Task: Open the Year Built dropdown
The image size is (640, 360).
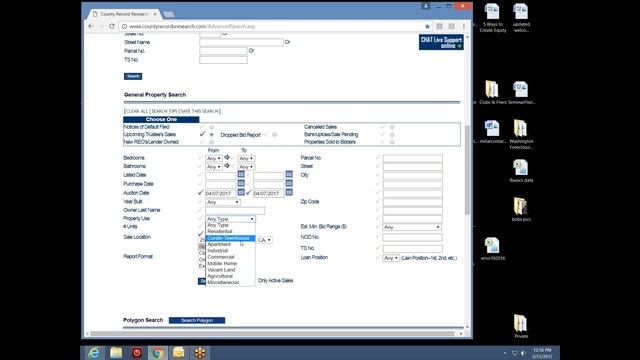Action: click(222, 202)
